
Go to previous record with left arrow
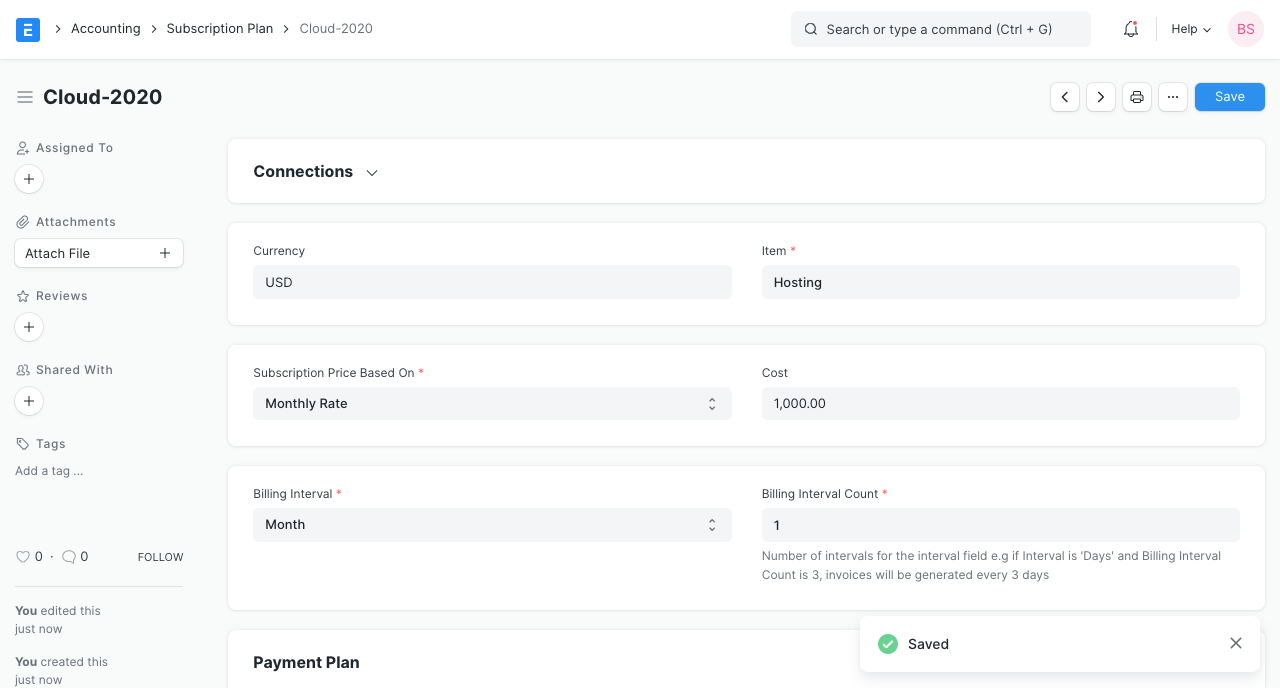(1064, 96)
